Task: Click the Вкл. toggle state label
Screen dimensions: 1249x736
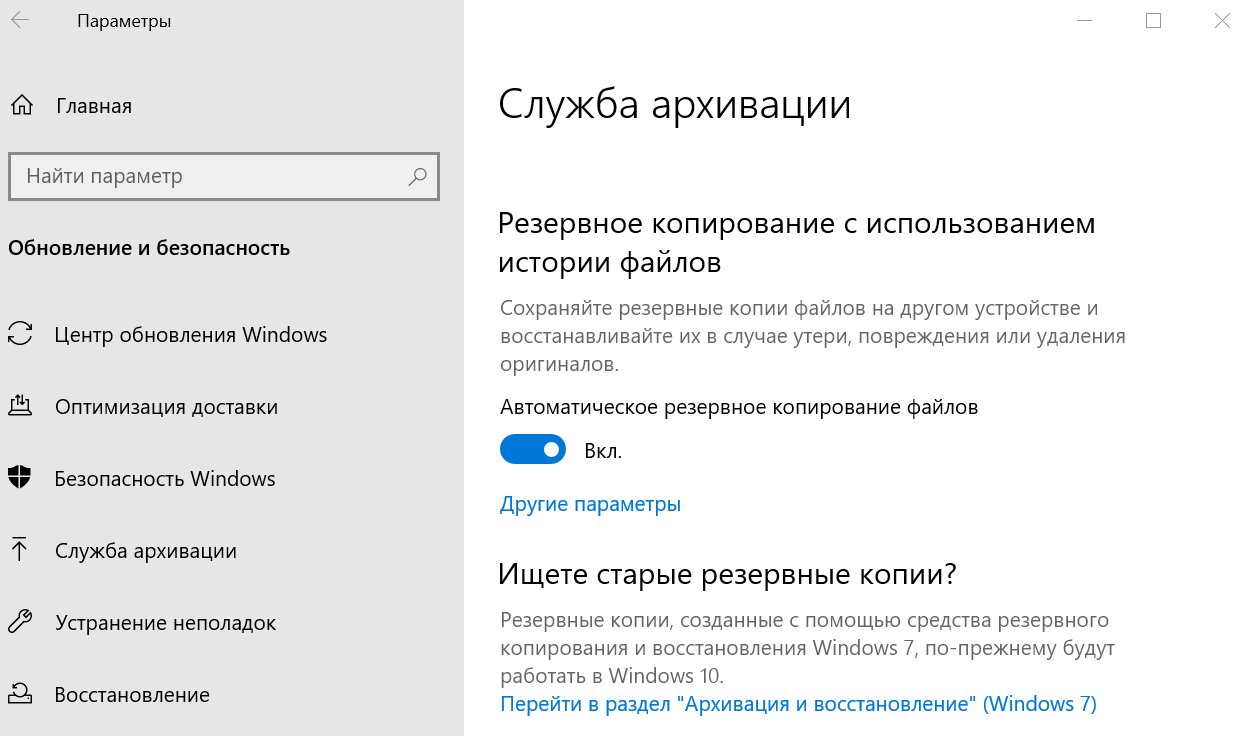Action: pyautogui.click(x=603, y=452)
